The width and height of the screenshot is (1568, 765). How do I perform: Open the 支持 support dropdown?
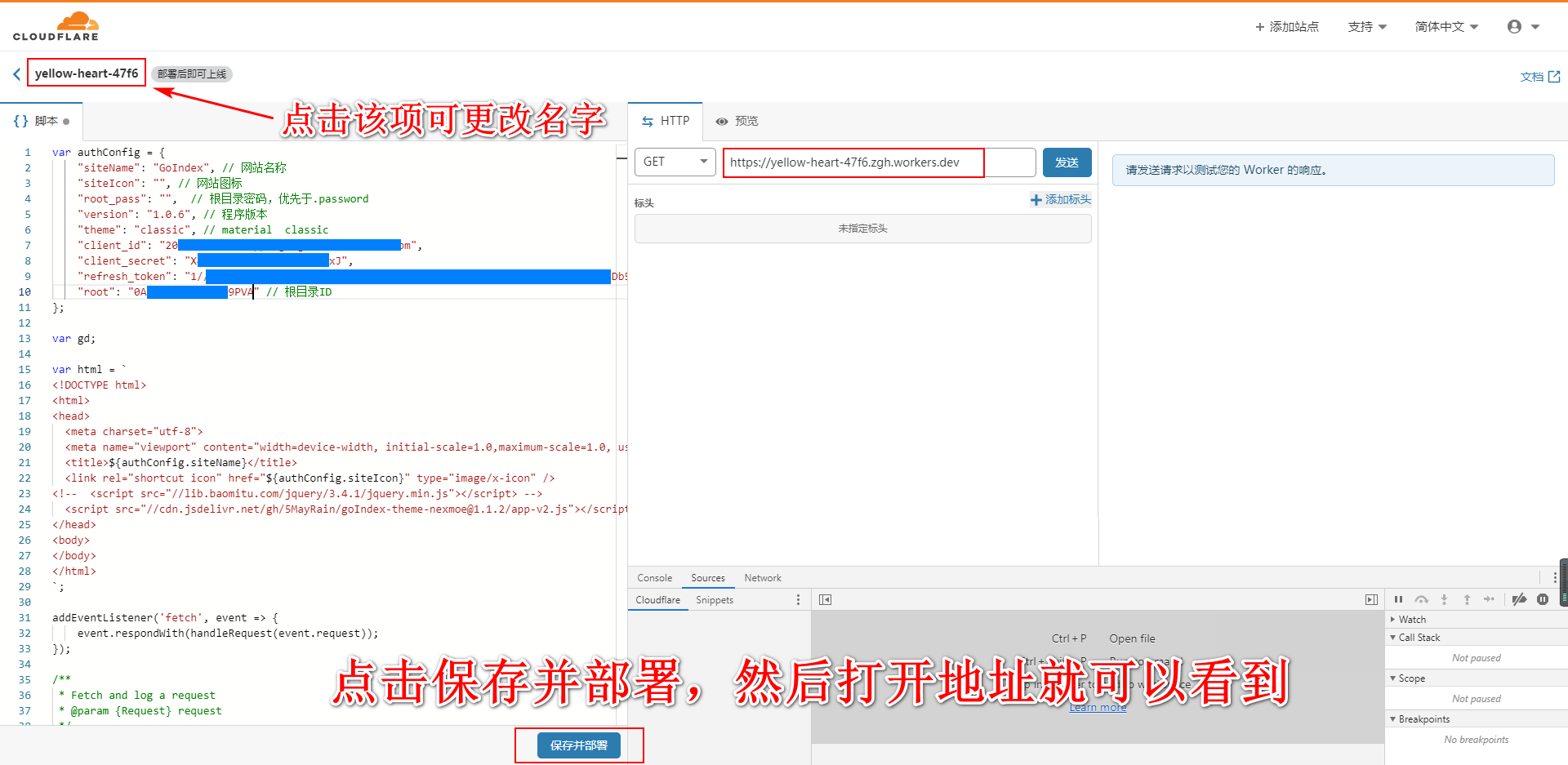pyautogui.click(x=1367, y=27)
